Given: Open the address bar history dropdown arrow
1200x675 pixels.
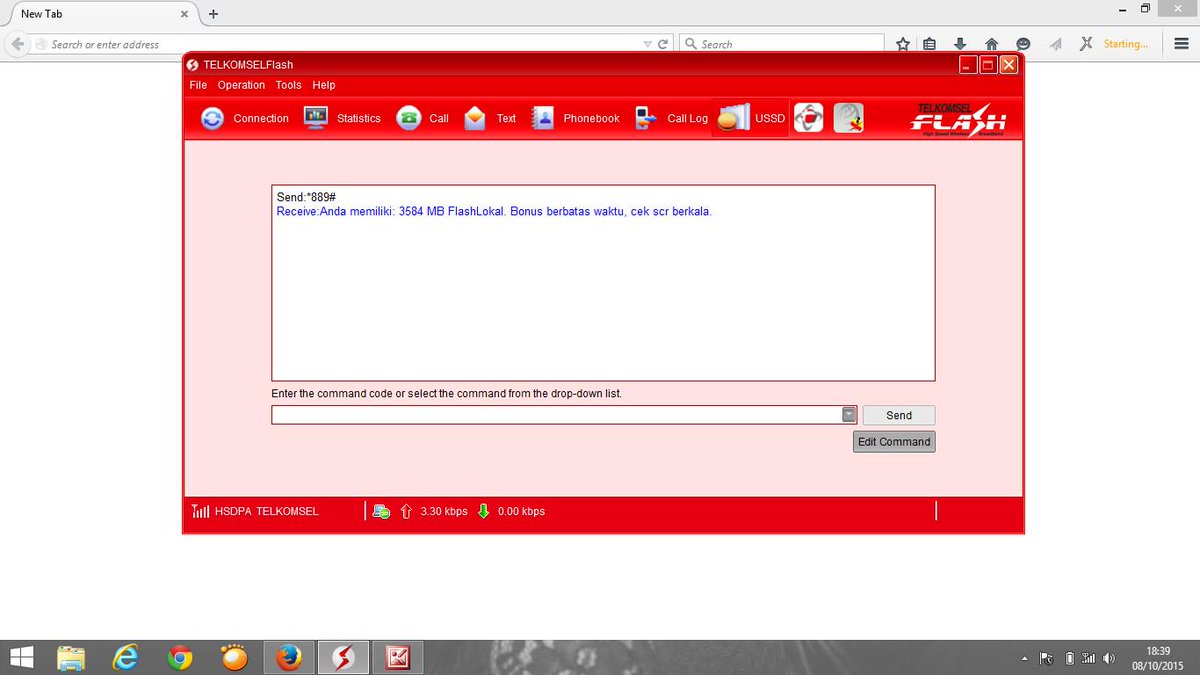Looking at the screenshot, I should 647,44.
